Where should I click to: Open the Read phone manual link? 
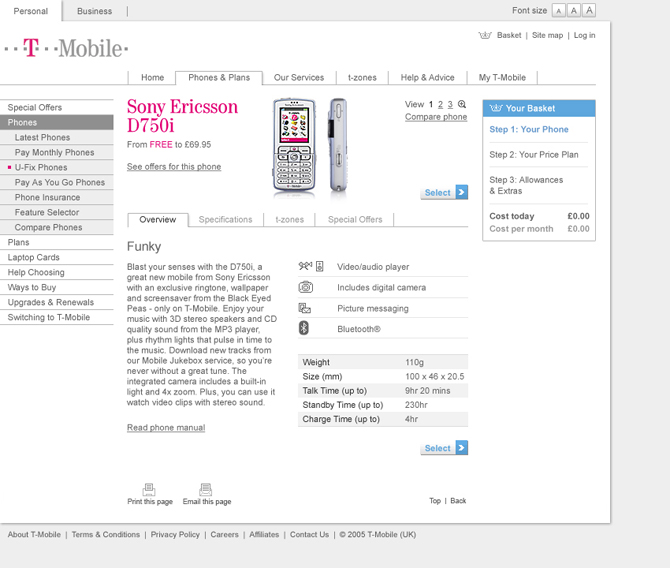click(x=166, y=428)
